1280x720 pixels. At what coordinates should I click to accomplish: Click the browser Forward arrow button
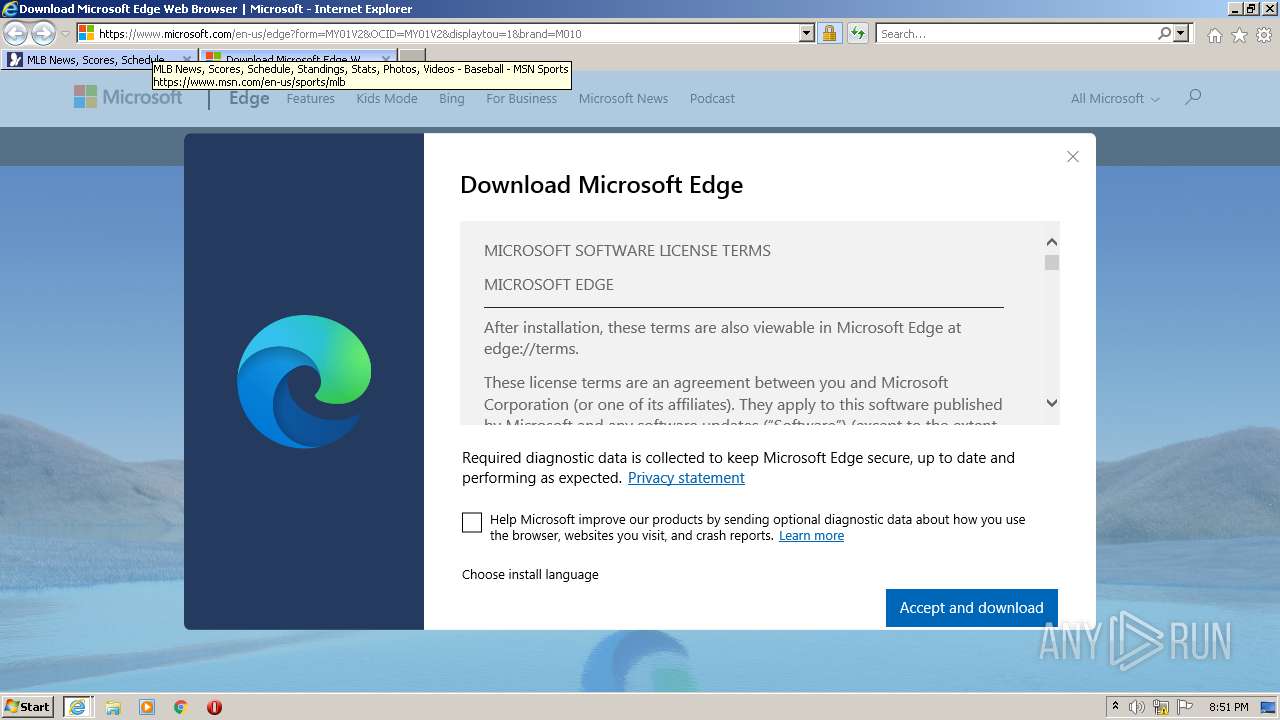point(43,33)
